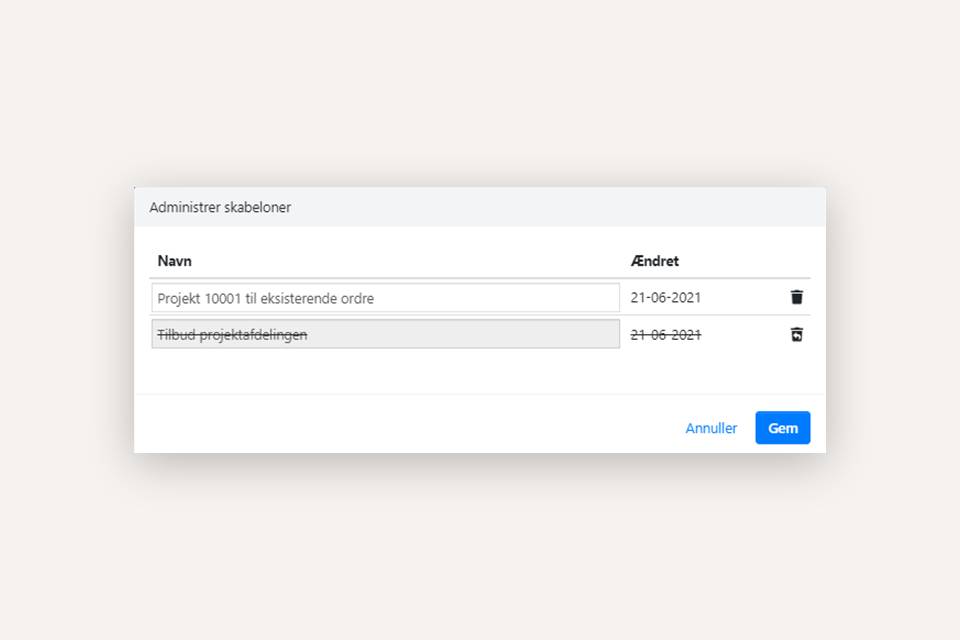Select the Navn column header
Screen dimensions: 960x640
pyautogui.click(x=175, y=261)
